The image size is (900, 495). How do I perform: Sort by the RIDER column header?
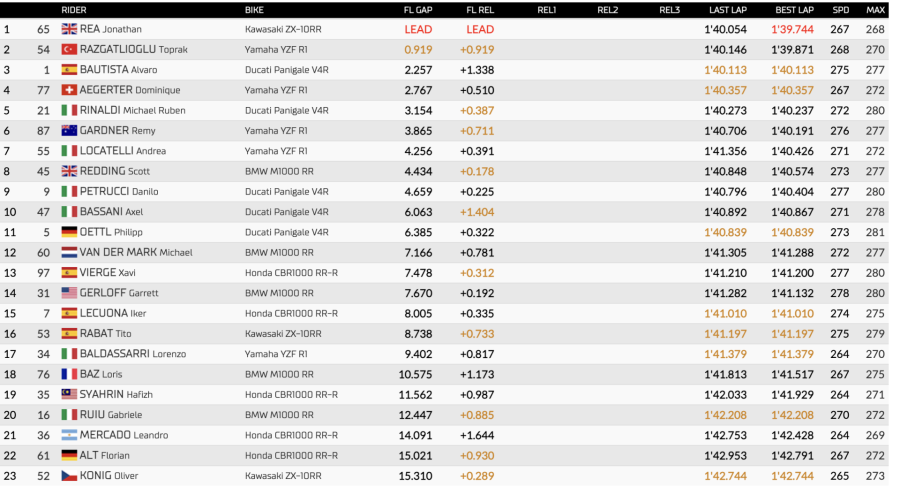click(x=74, y=9)
